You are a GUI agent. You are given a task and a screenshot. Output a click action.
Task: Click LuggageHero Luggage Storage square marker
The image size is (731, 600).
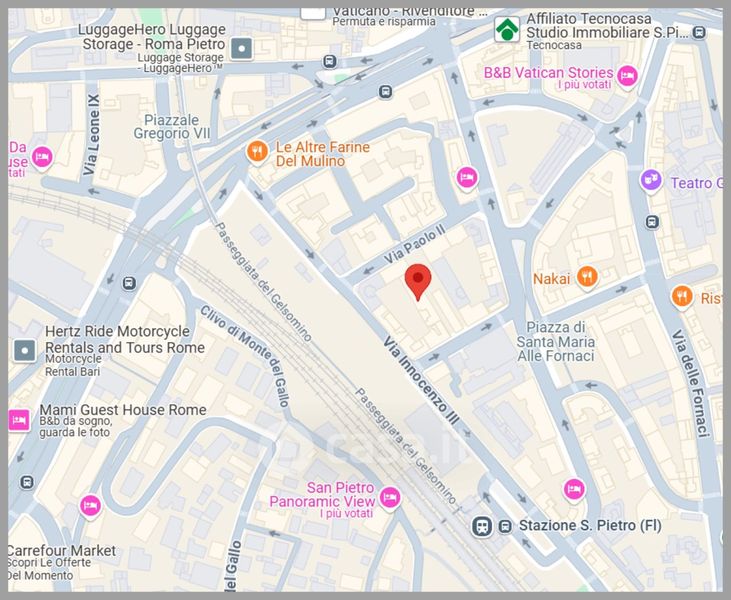pos(241,48)
